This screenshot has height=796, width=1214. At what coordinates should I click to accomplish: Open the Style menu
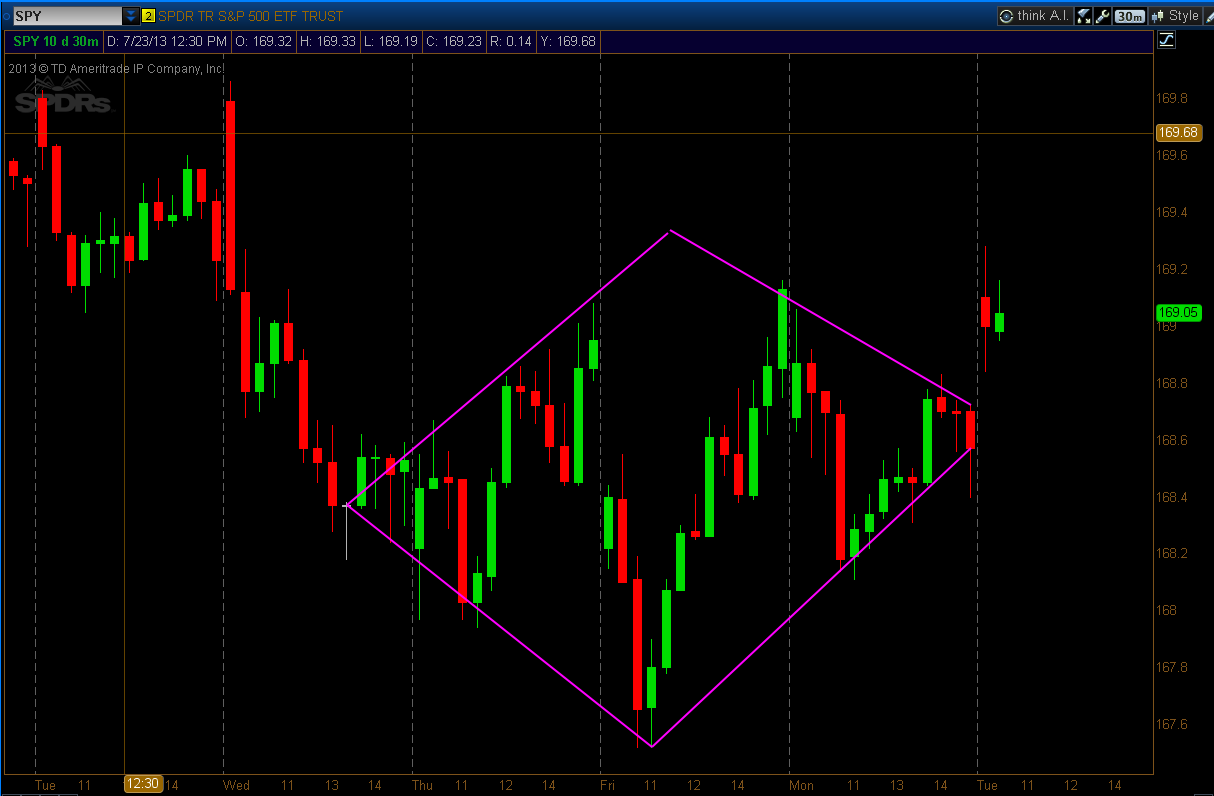pyautogui.click(x=1175, y=16)
